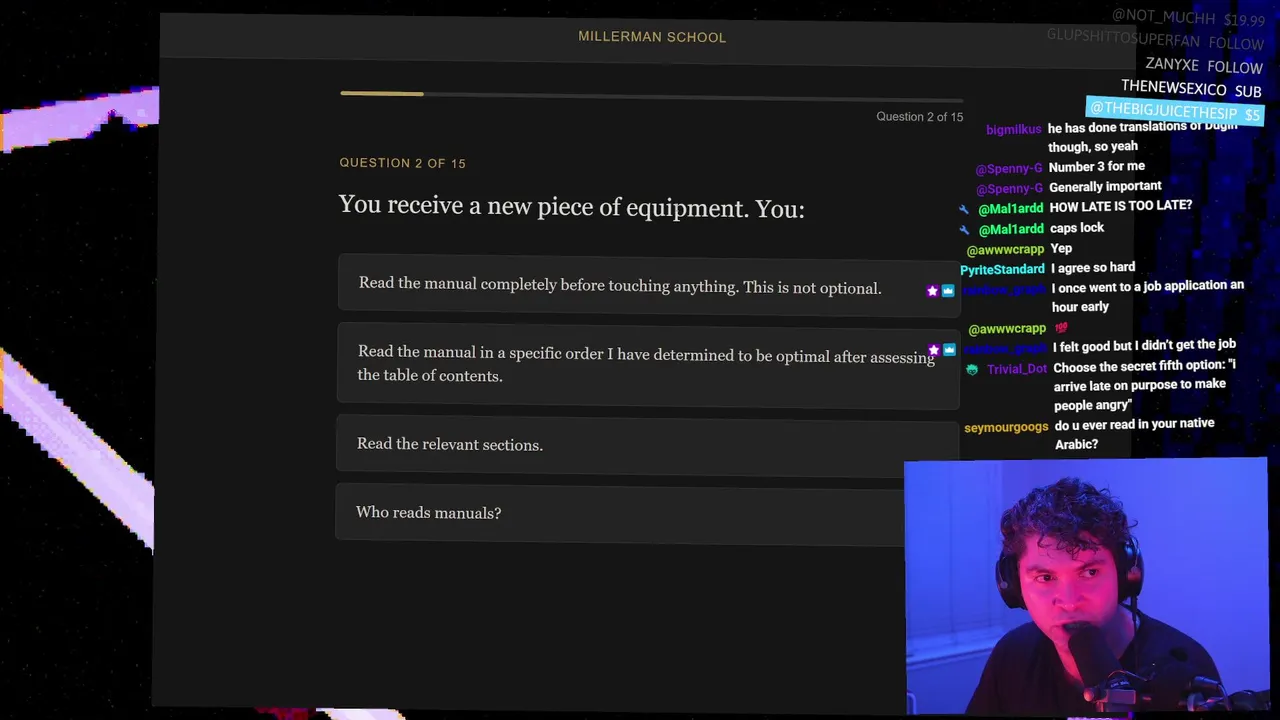
Task: Click the quiz progress bar
Action: pyautogui.click(x=651, y=95)
